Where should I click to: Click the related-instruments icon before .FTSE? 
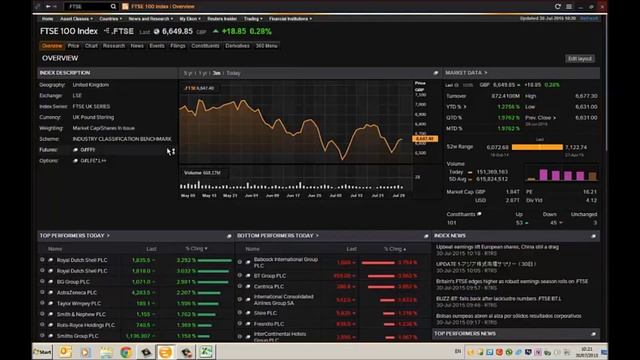point(107,31)
